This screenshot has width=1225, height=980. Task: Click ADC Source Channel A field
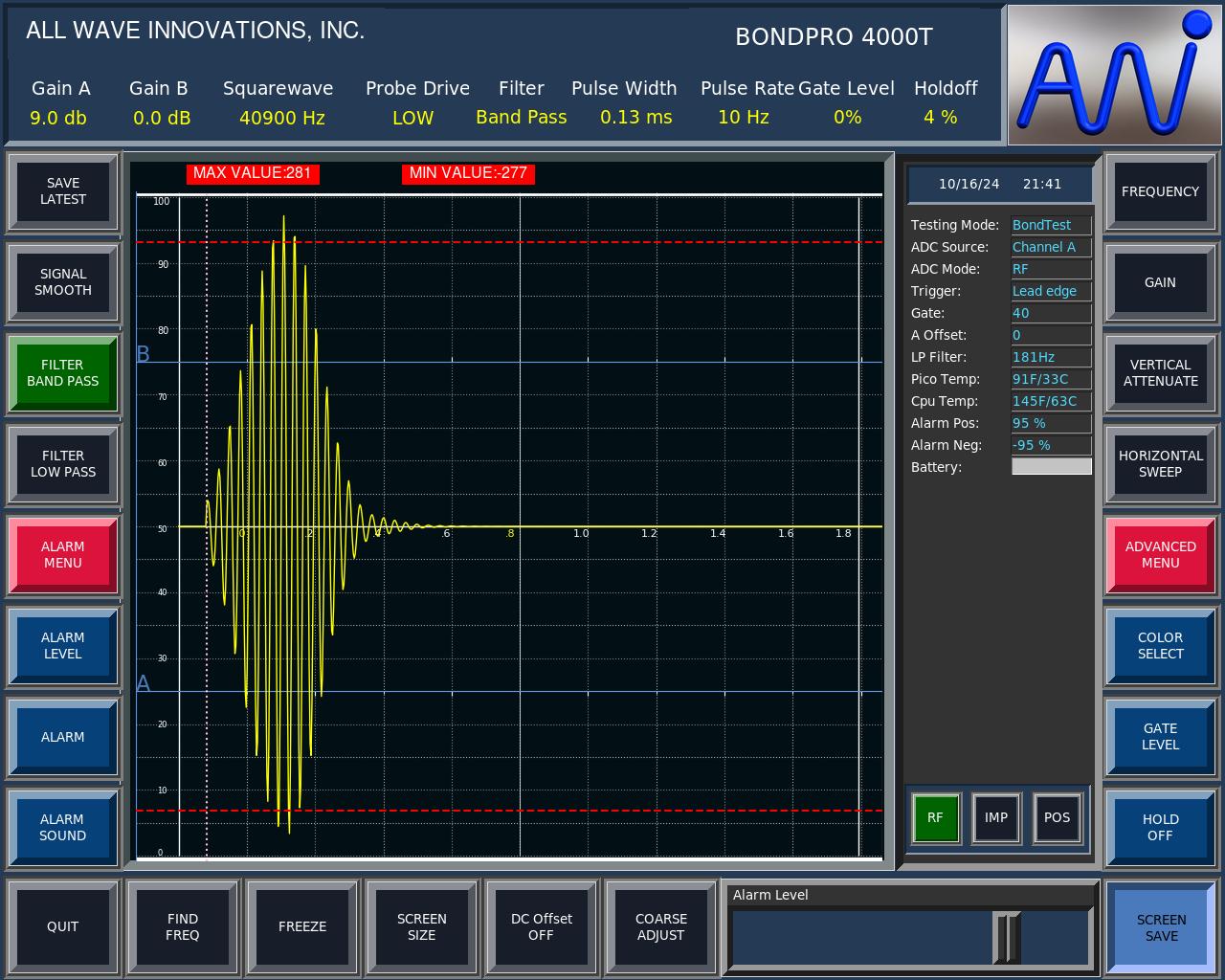coord(1051,248)
